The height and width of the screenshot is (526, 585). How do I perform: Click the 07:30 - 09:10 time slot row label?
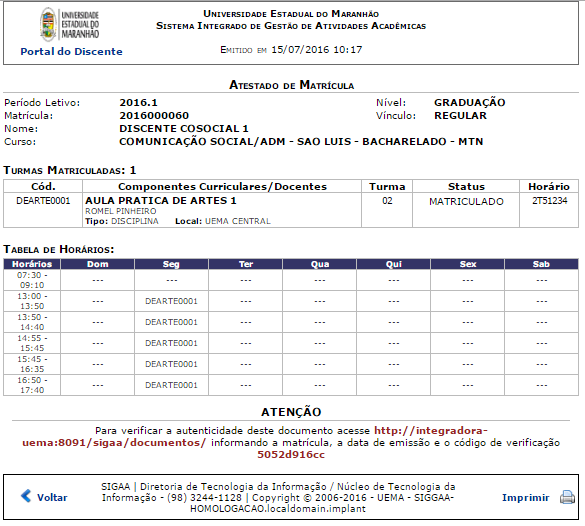pos(32,280)
